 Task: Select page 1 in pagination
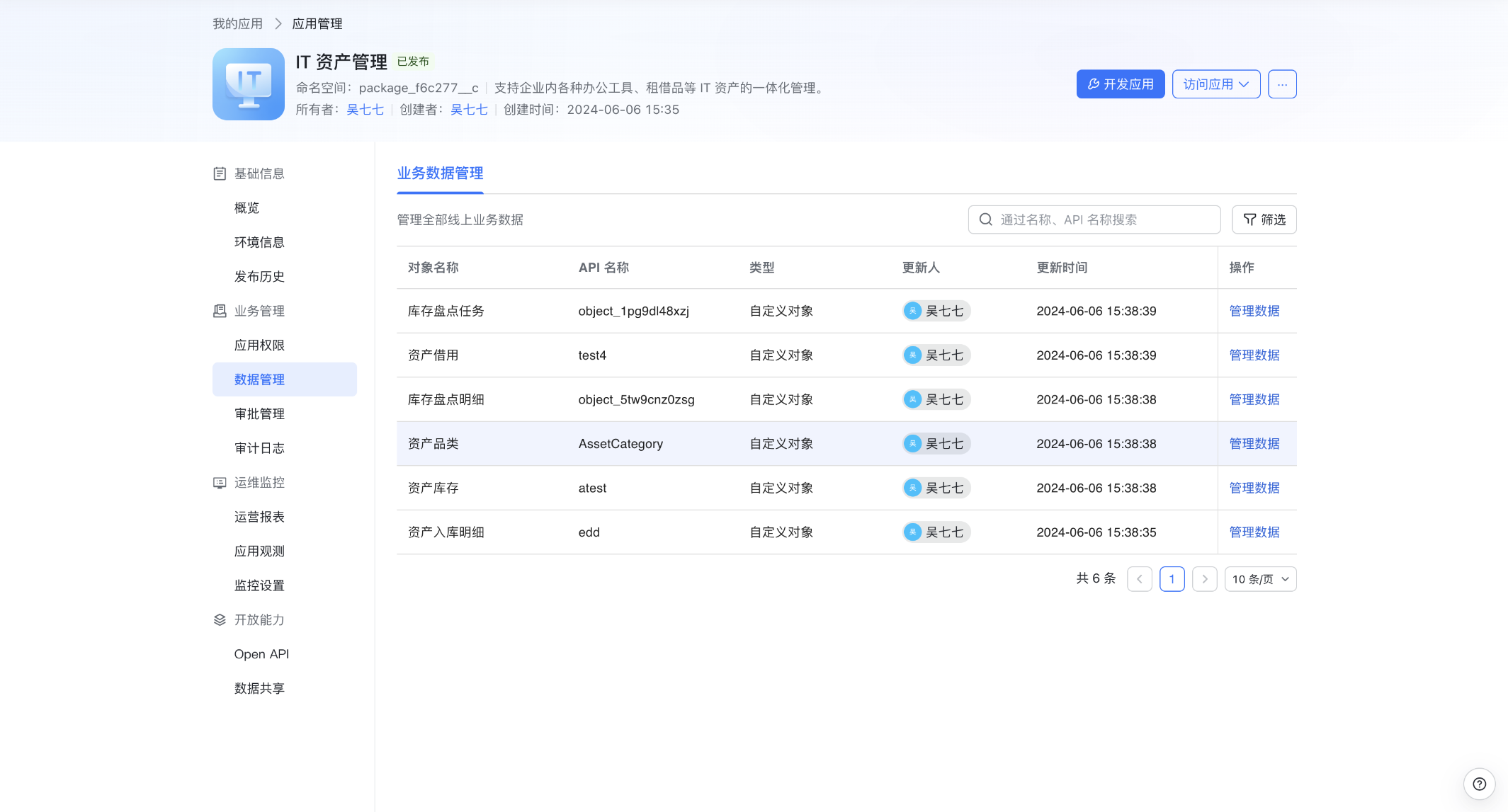click(x=1172, y=579)
